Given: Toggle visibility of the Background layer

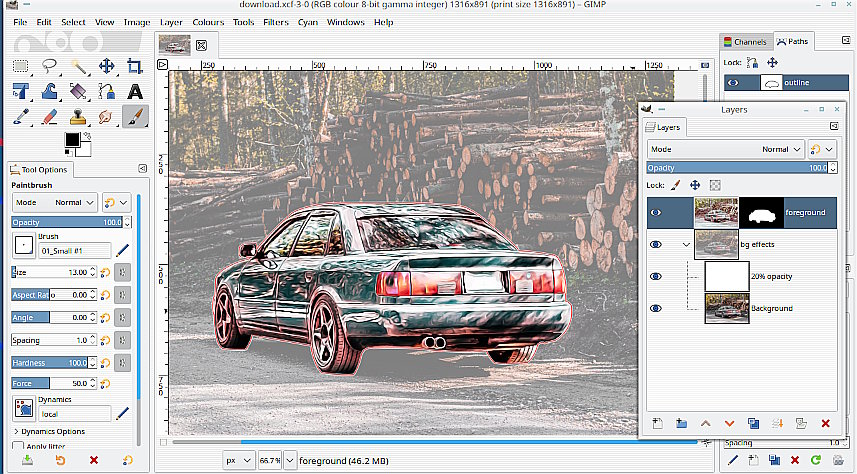Looking at the screenshot, I should click(x=656, y=308).
